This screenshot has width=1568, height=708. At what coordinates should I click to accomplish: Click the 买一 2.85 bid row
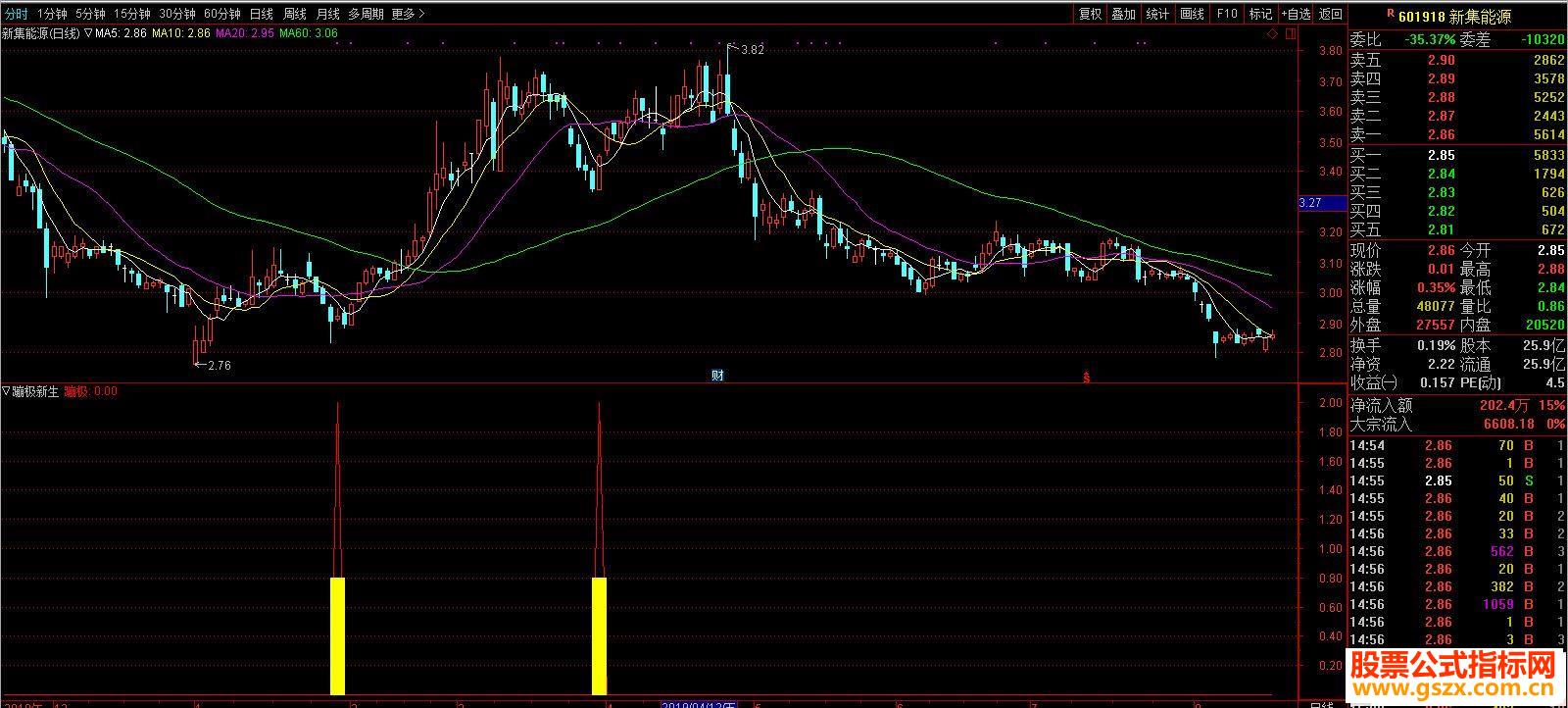pos(1457,155)
